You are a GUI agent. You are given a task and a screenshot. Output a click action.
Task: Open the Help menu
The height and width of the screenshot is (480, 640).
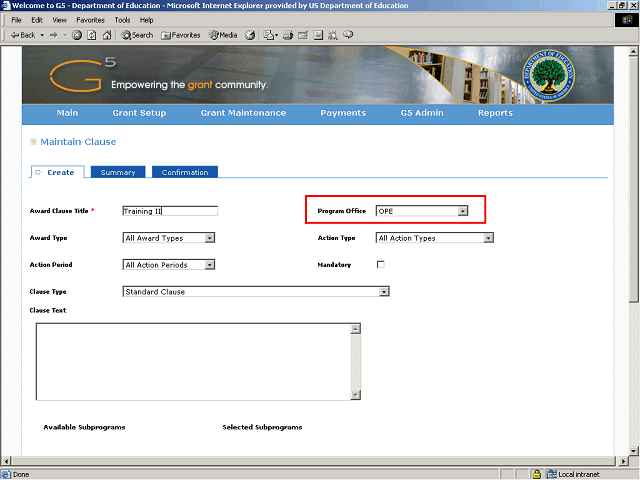[146, 20]
